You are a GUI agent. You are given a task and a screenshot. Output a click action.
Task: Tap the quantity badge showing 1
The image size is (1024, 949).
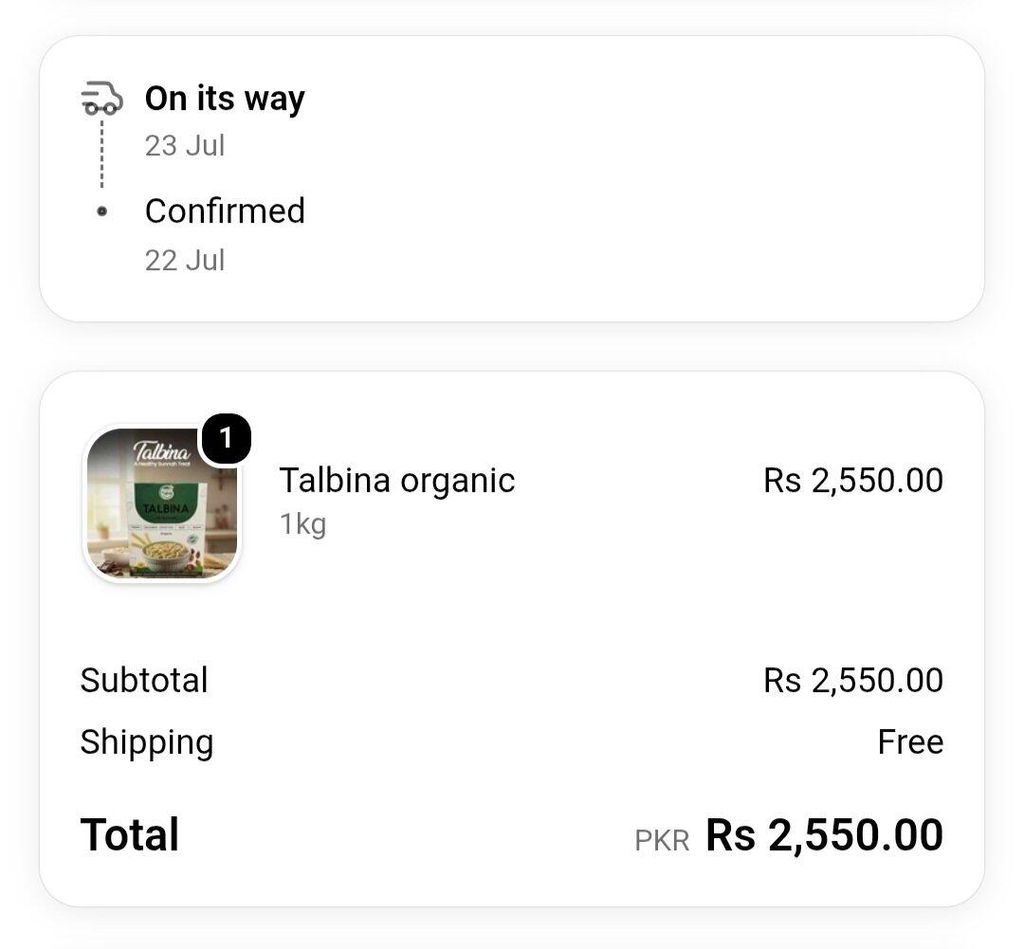[x=226, y=438]
